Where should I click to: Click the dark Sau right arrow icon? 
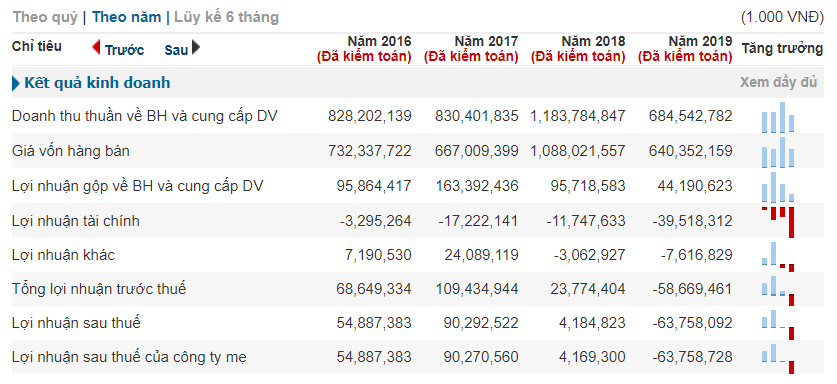[x=196, y=48]
